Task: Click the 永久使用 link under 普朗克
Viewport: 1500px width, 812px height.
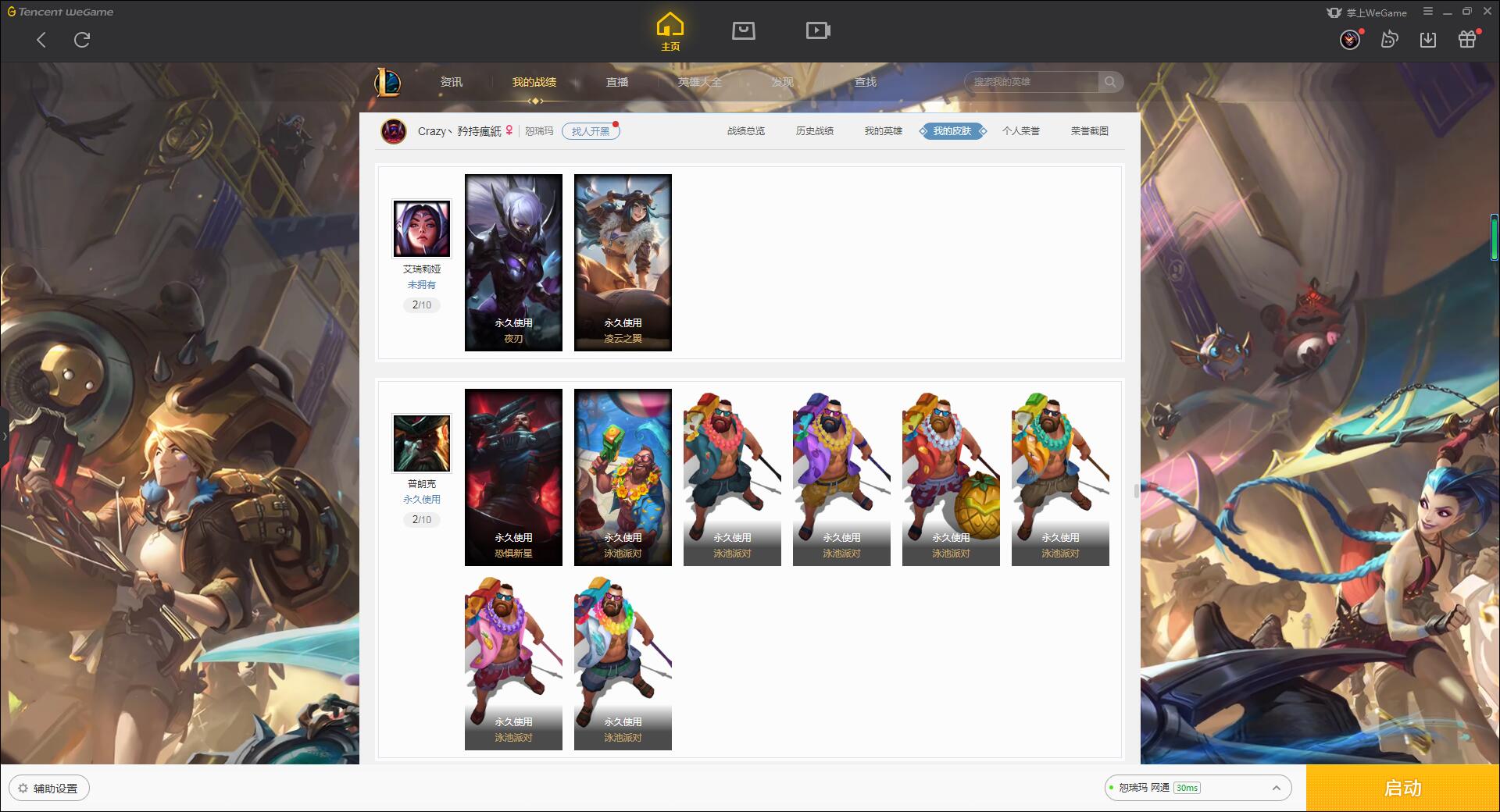Action: point(422,500)
